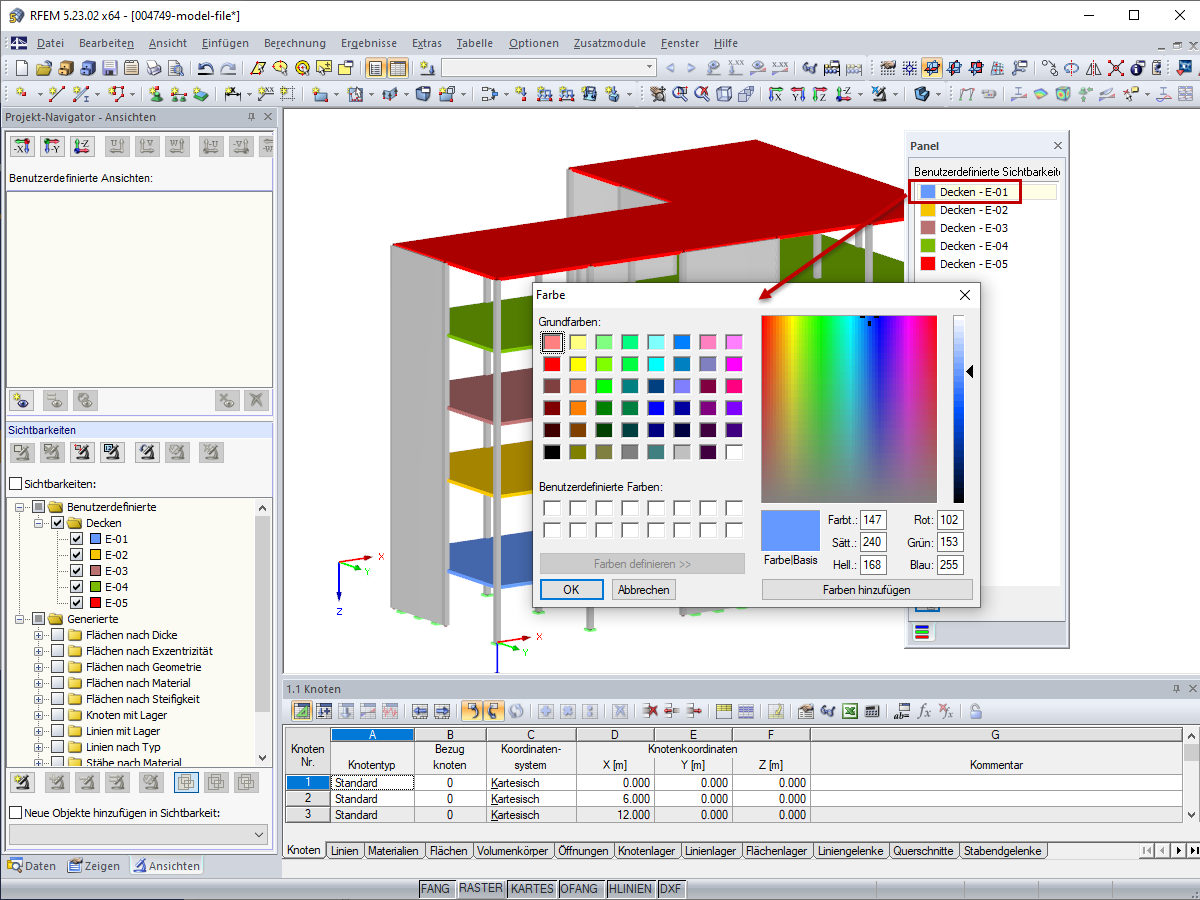Click the zoom window magnifier icon
Viewport: 1200px width, 900px height.
[x=679, y=94]
